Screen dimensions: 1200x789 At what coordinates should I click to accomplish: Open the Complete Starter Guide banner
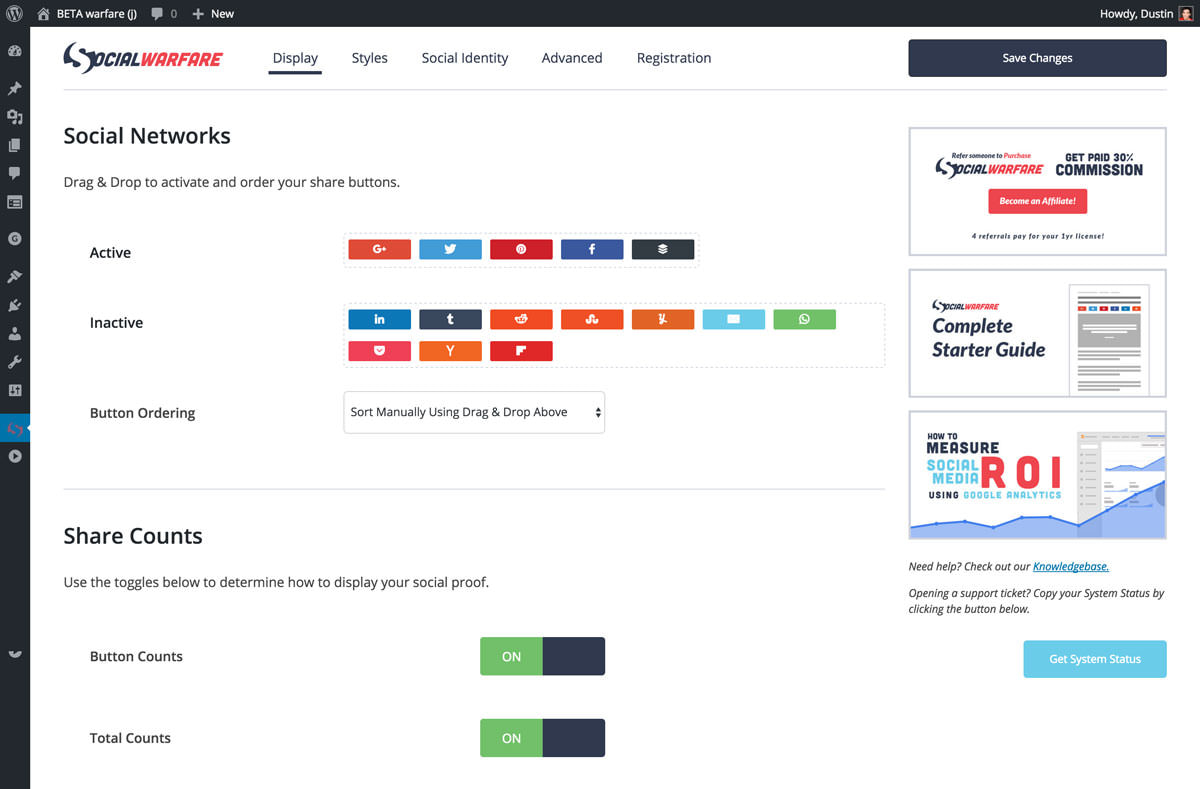click(1037, 333)
